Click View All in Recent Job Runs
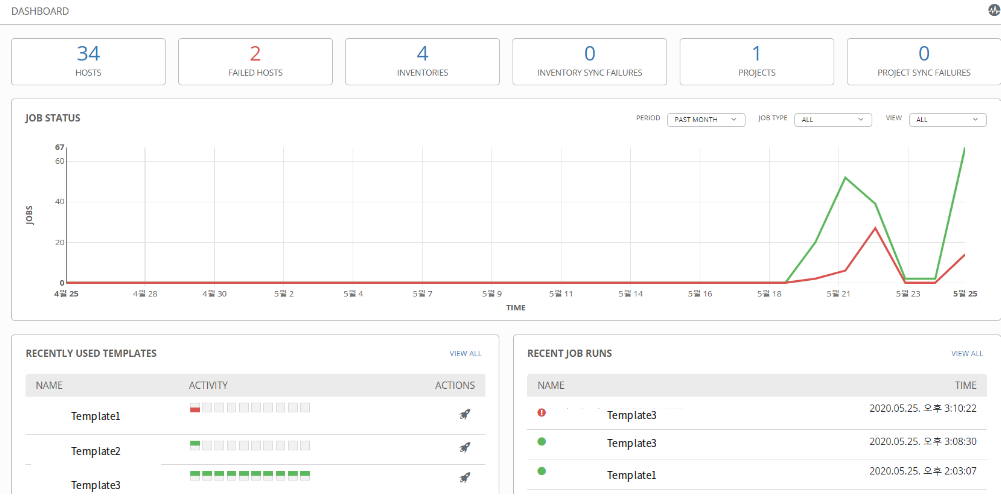Viewport: 1001px width, 500px height. pos(967,353)
